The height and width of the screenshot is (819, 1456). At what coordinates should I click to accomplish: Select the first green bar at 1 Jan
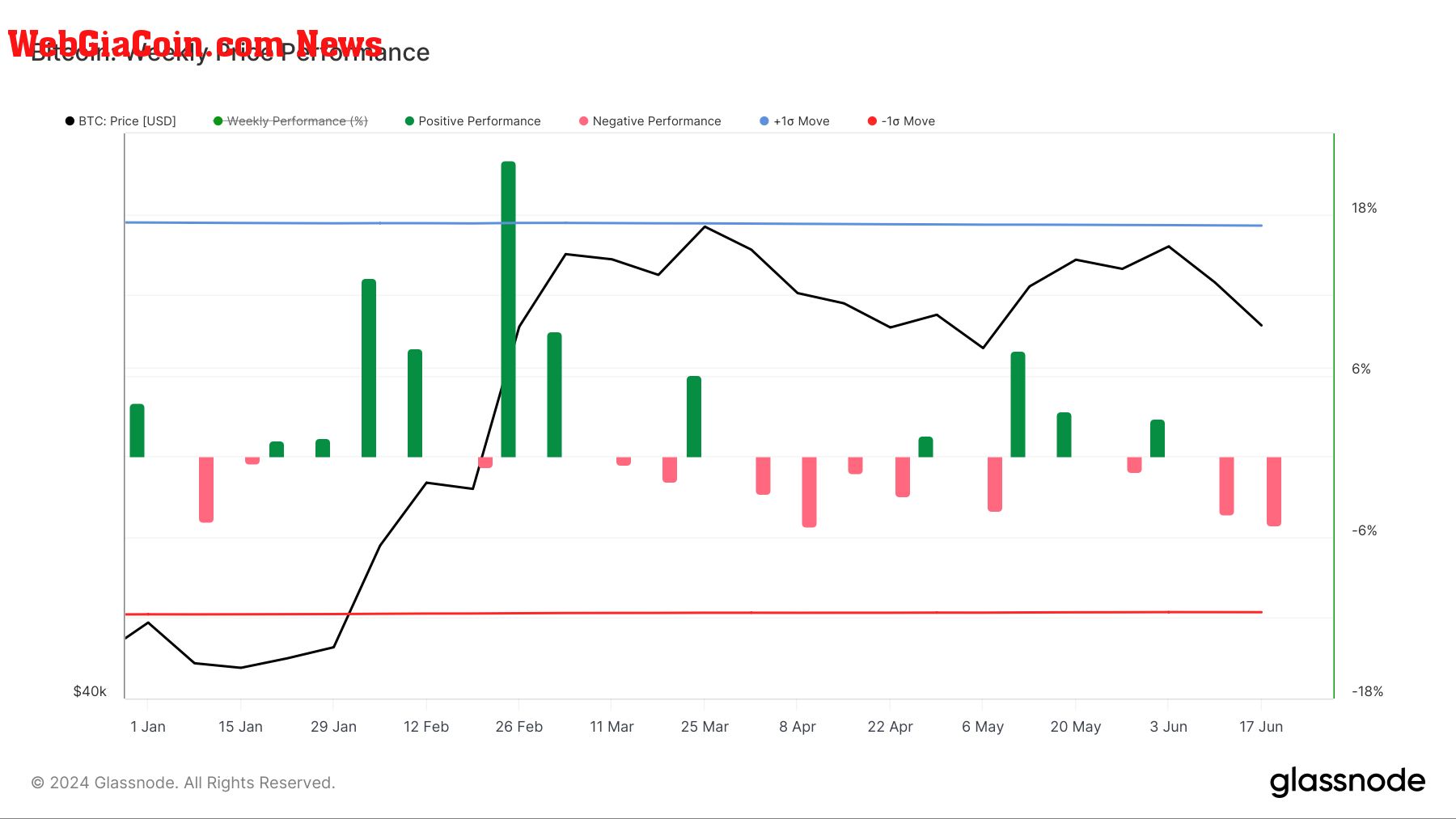[137, 430]
